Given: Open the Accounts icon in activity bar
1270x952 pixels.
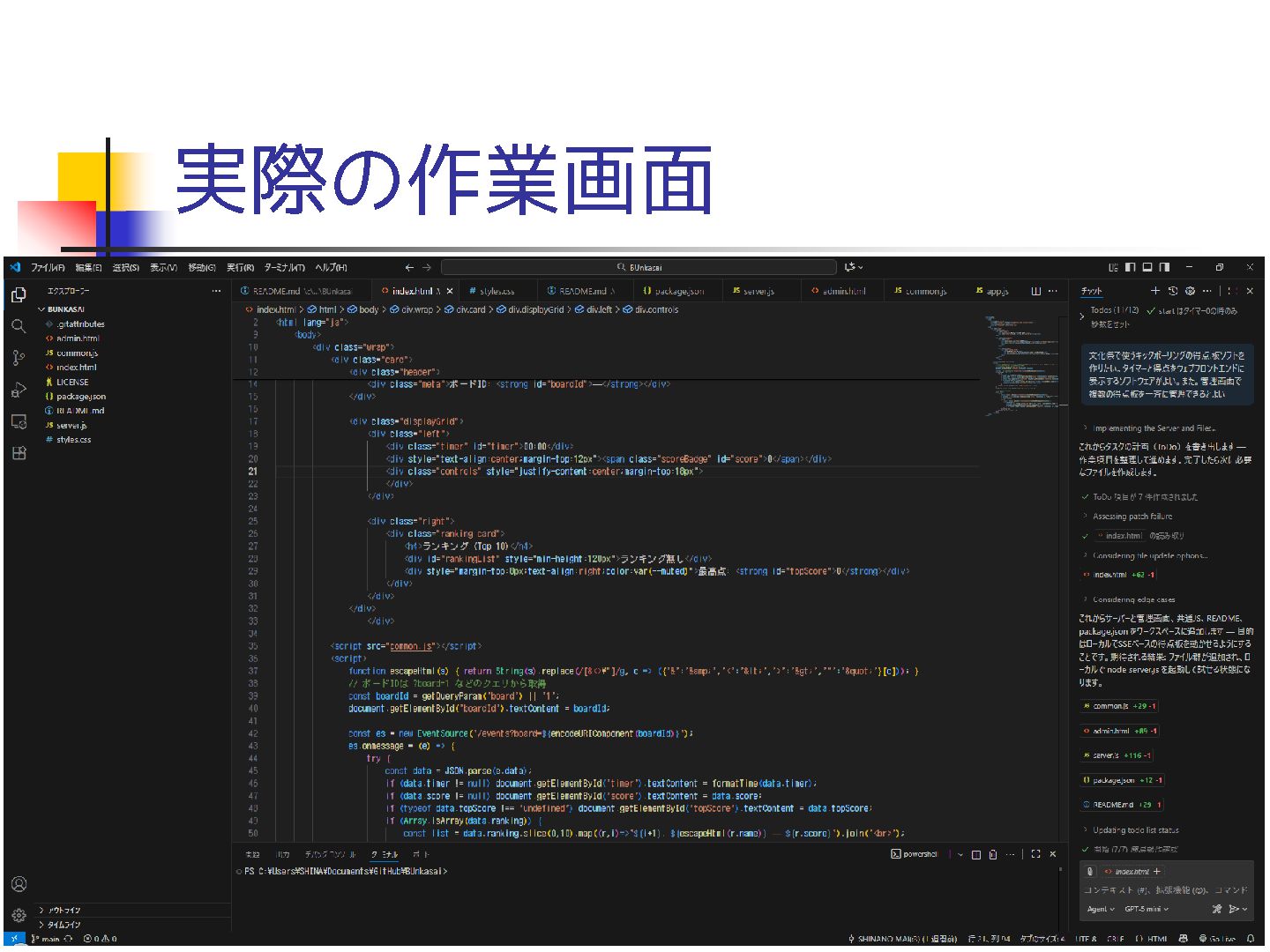Looking at the screenshot, I should (19, 884).
